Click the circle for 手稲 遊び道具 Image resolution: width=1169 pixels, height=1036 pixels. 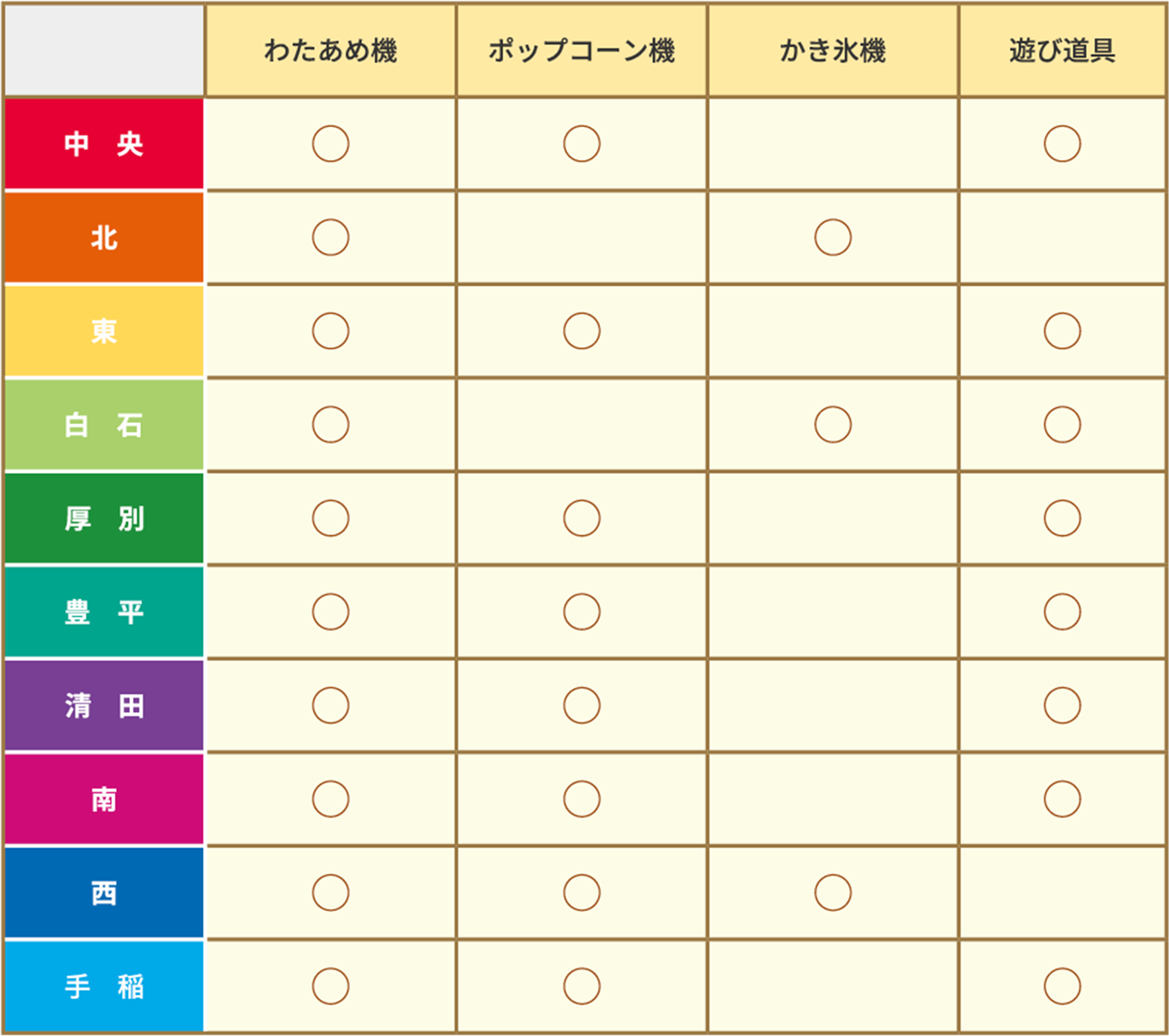[1062, 986]
